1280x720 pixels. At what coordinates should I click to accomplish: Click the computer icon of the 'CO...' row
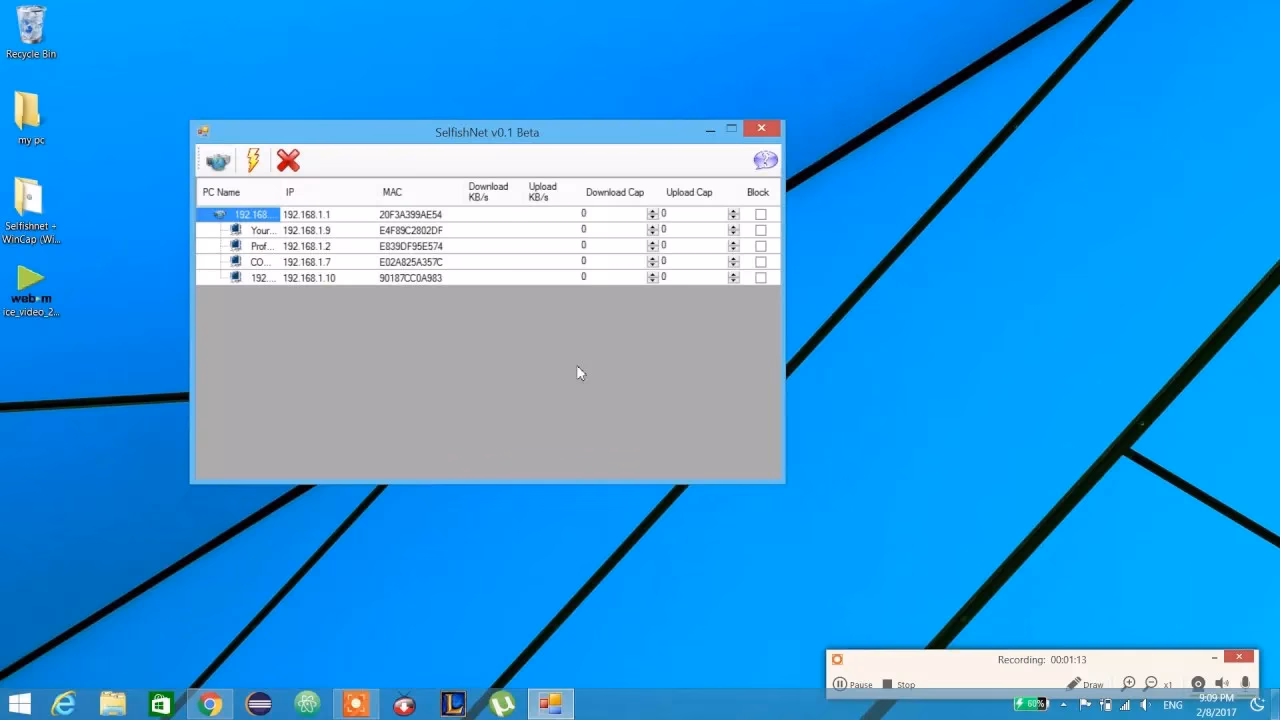coord(236,262)
